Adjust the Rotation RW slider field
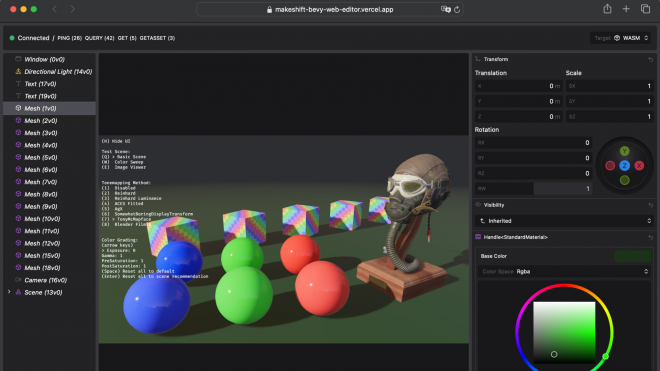This screenshot has width=660, height=371. click(533, 189)
